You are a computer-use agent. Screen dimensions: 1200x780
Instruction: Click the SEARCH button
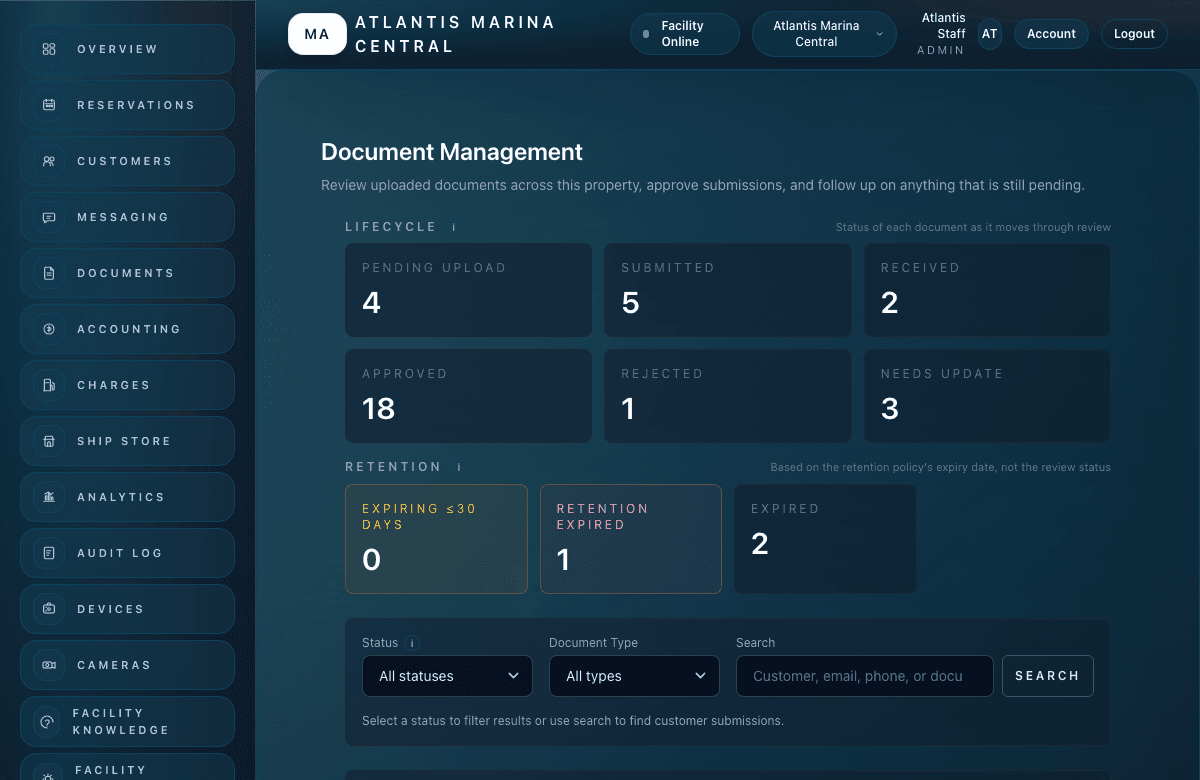pyautogui.click(x=1047, y=676)
